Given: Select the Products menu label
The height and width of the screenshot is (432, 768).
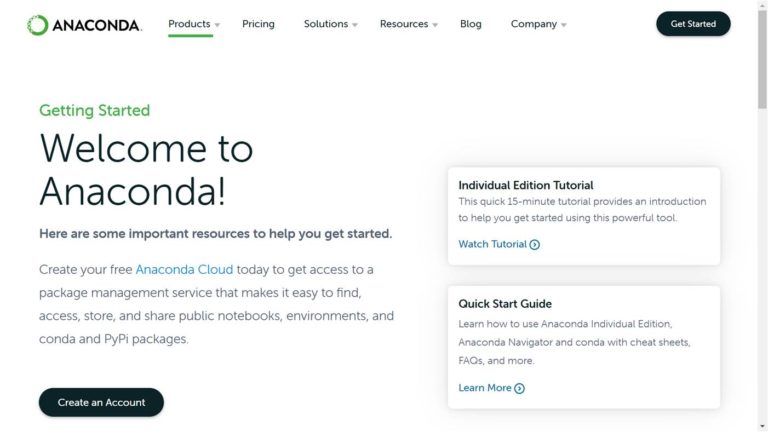Looking at the screenshot, I should (x=189, y=24).
